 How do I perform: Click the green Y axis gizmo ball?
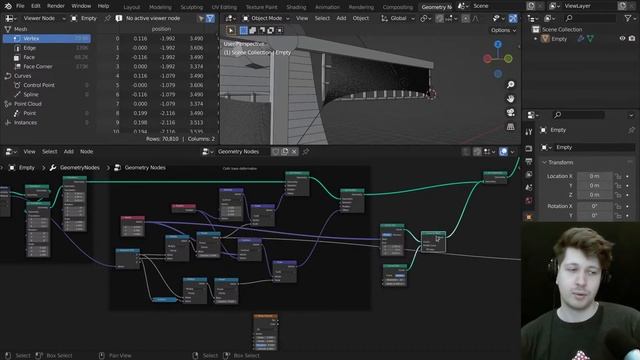(x=508, y=59)
